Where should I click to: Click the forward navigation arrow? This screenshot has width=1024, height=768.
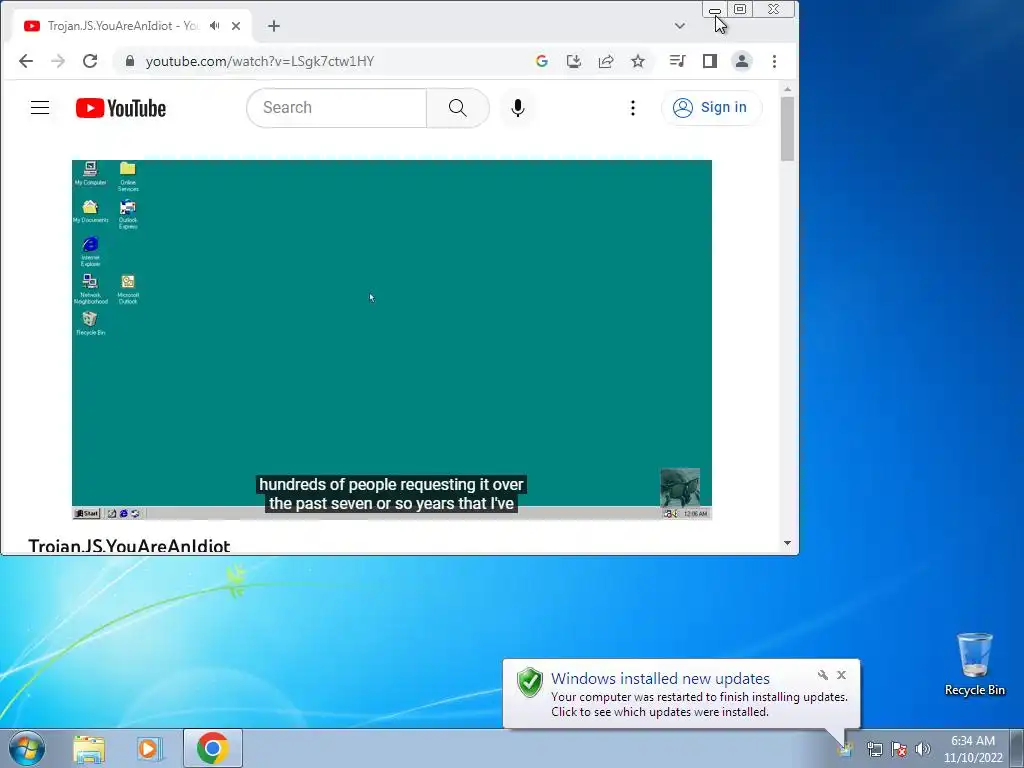(58, 61)
